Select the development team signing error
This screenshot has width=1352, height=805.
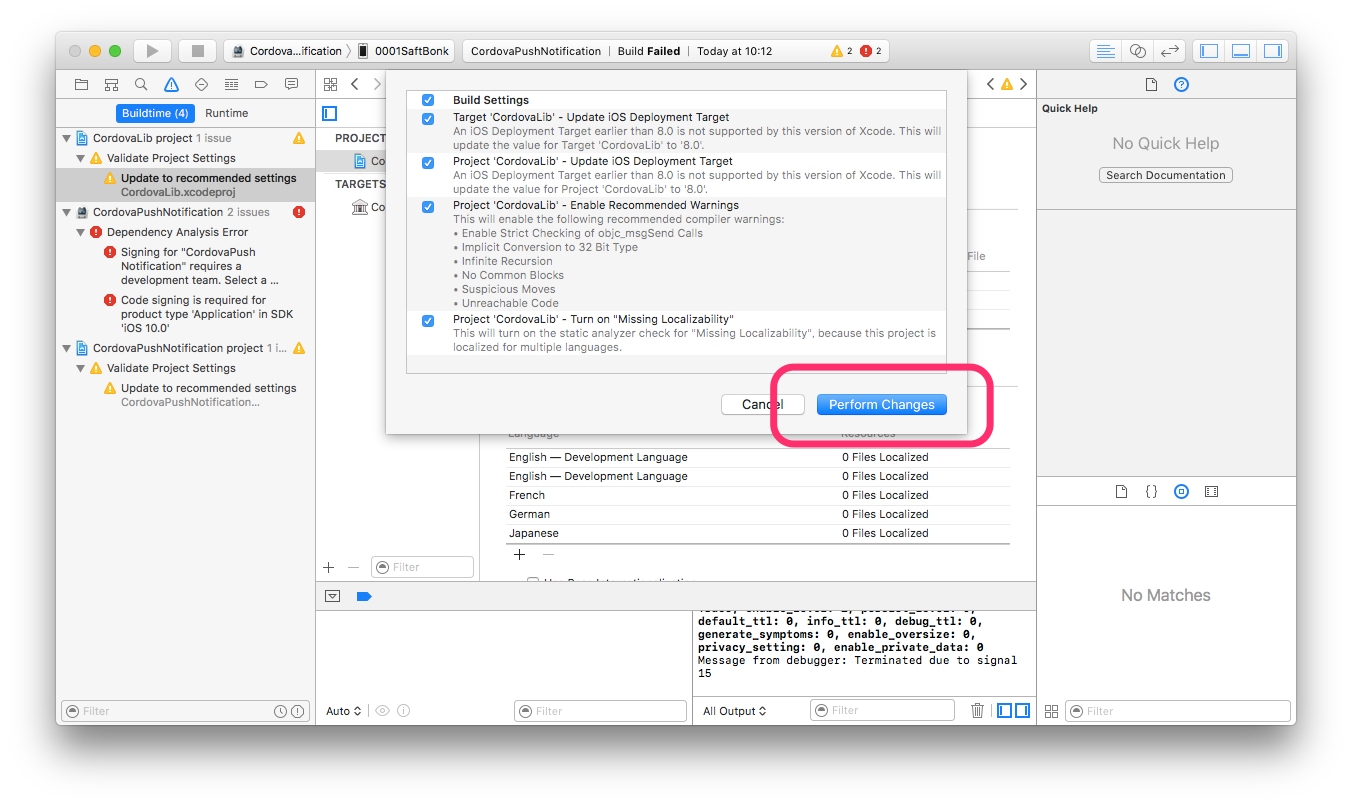coord(186,266)
